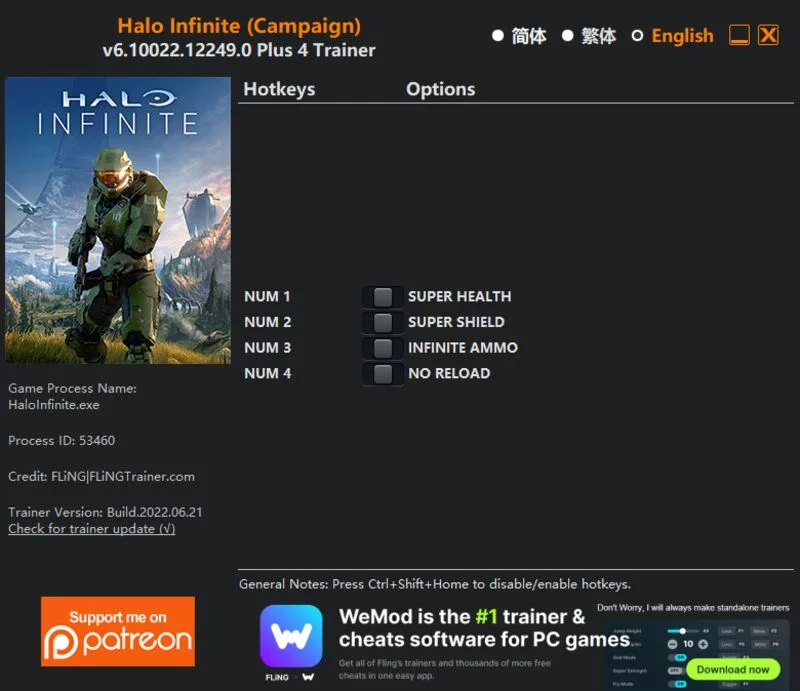Click the NUM 4 hotkey label
The image size is (800, 691).
[x=268, y=374]
